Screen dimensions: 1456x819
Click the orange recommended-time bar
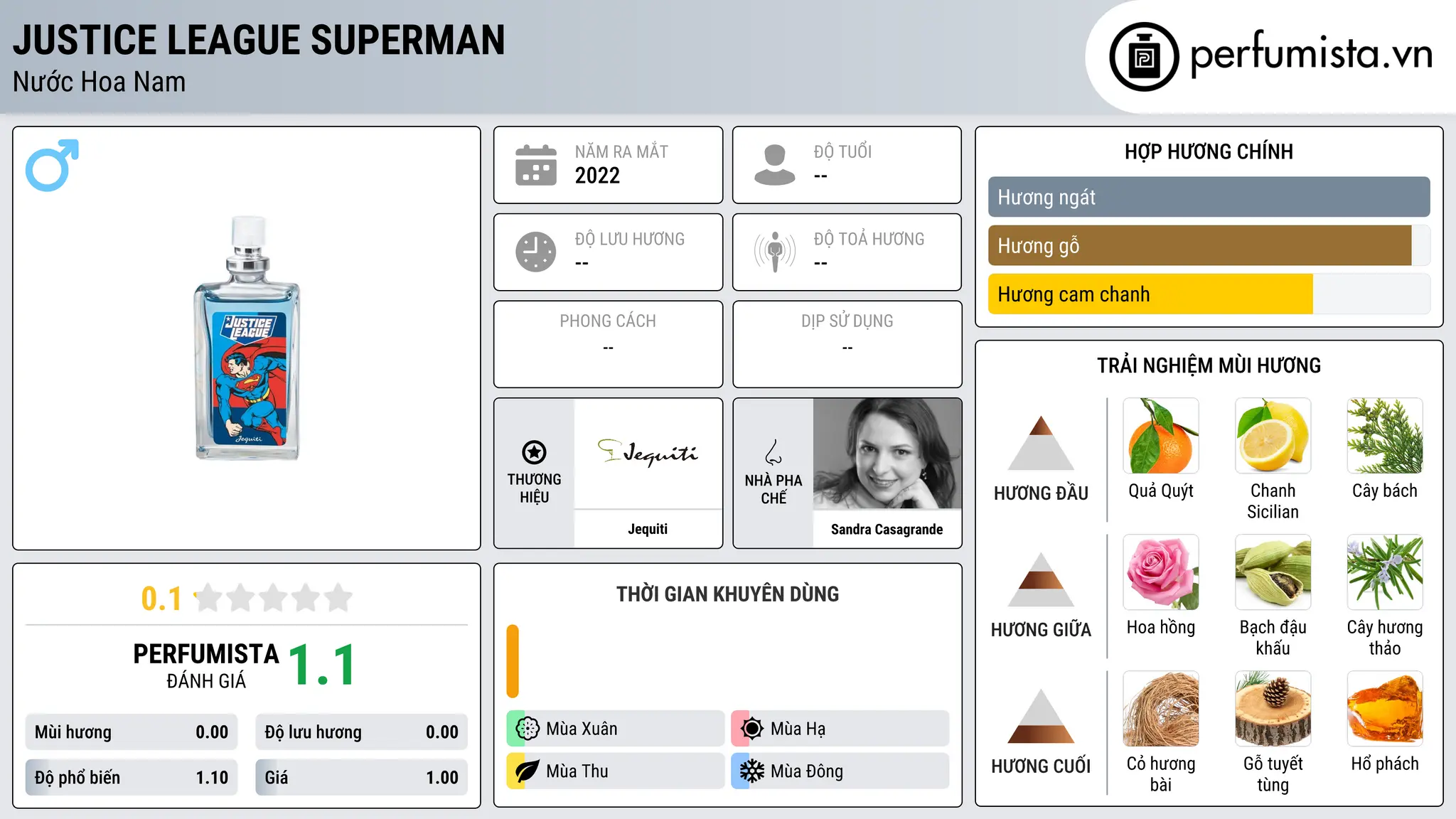click(513, 661)
